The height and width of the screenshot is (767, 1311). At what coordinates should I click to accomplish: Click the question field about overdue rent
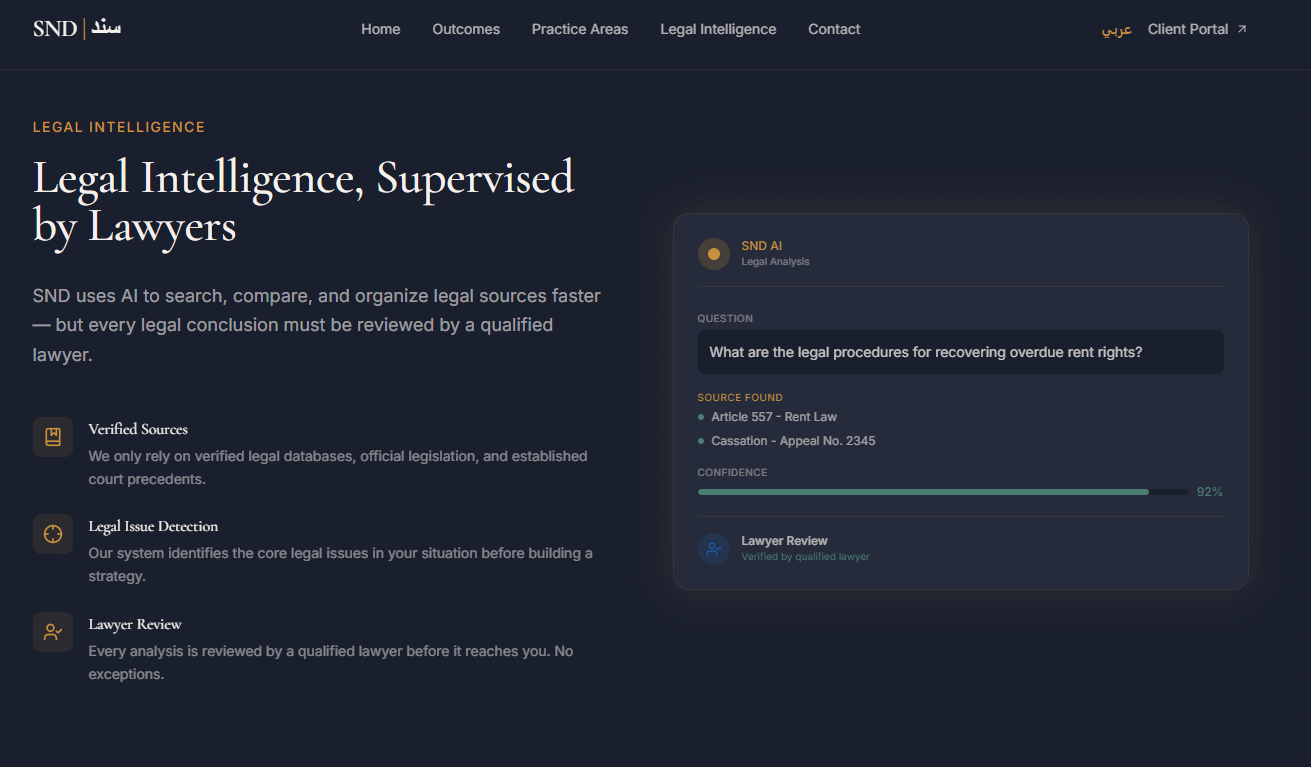[x=961, y=352]
